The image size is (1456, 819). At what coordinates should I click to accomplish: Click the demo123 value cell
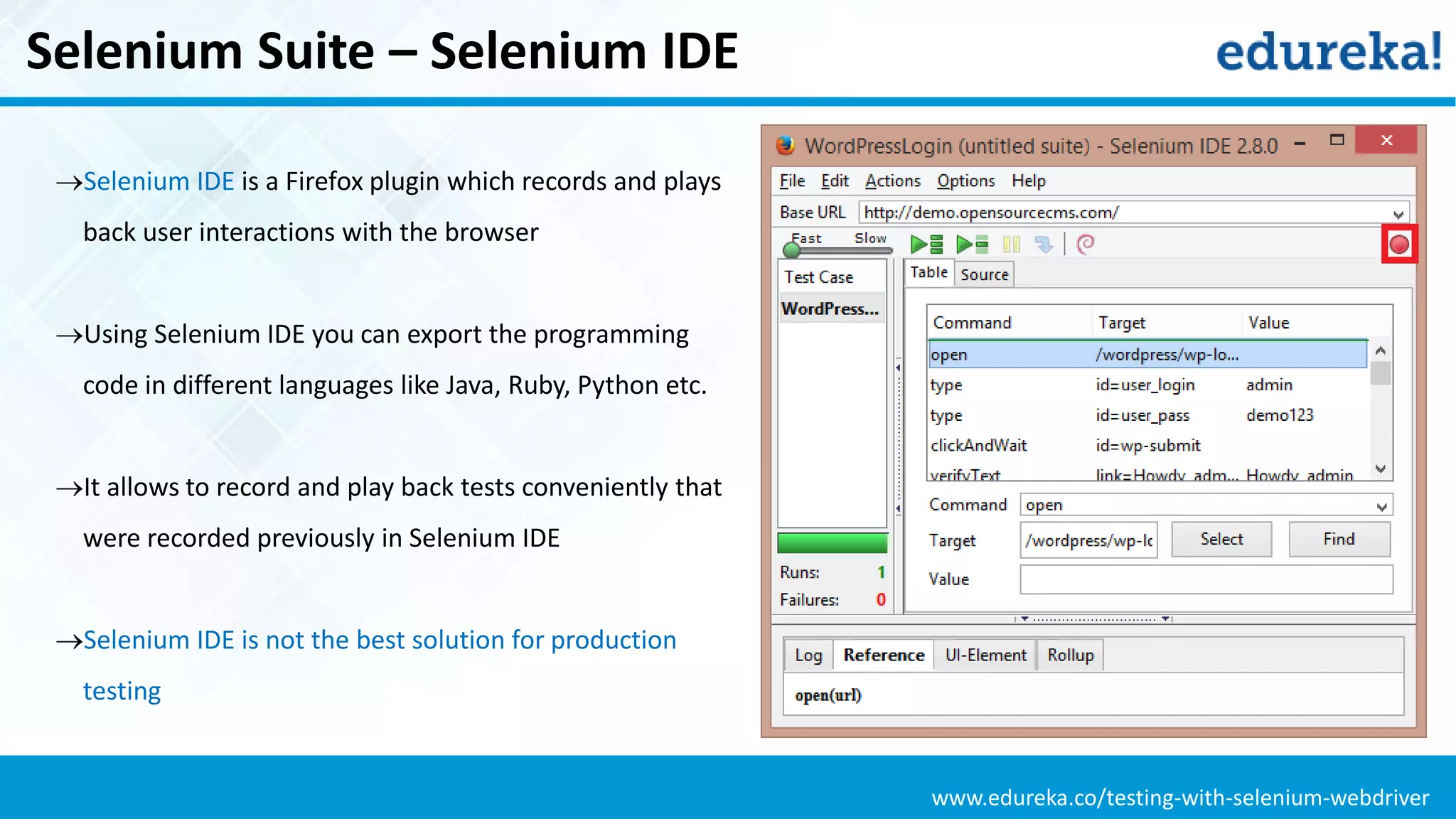[x=1280, y=415]
